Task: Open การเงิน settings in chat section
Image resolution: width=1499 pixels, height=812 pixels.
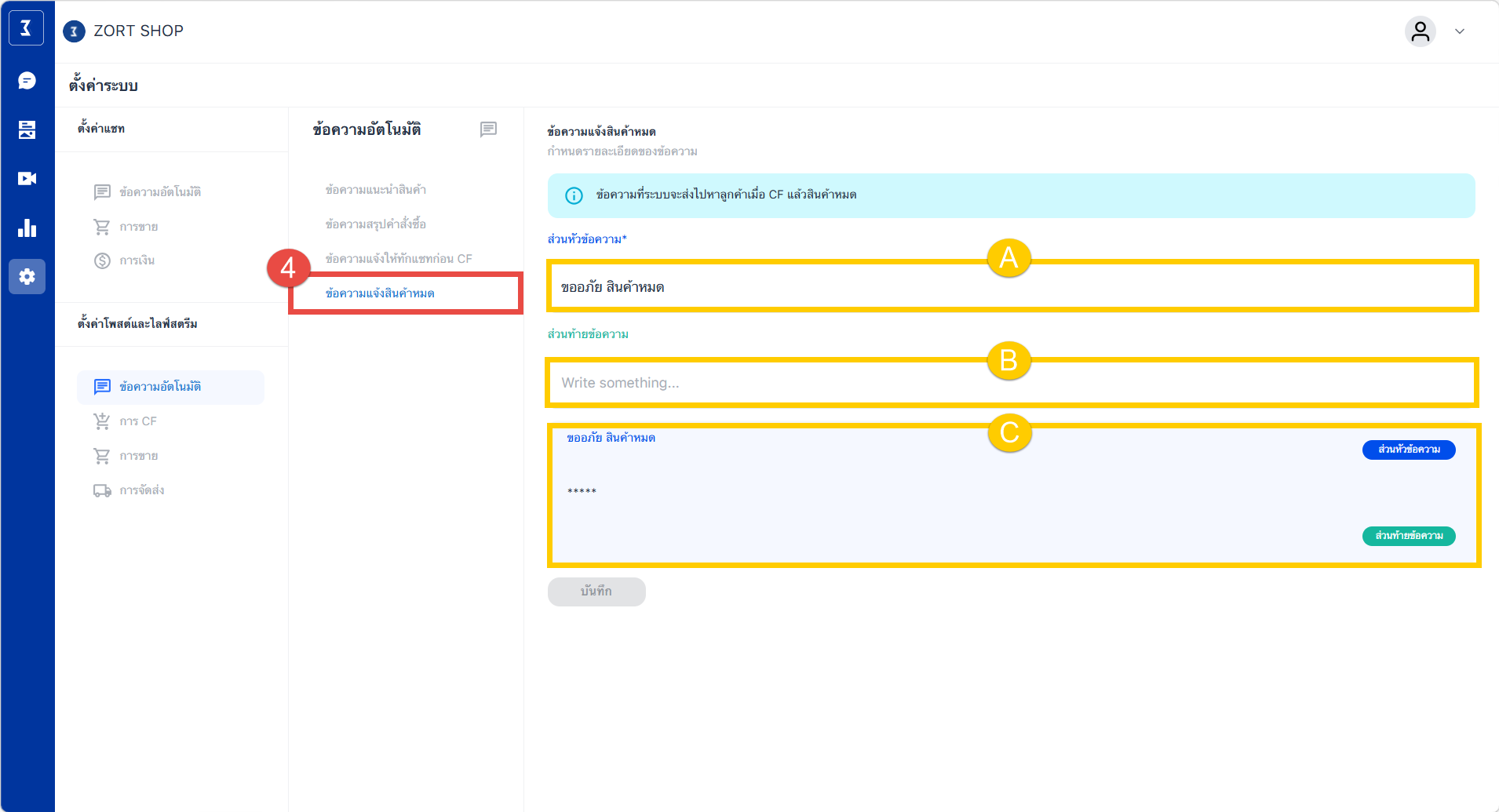Action: 137,260
